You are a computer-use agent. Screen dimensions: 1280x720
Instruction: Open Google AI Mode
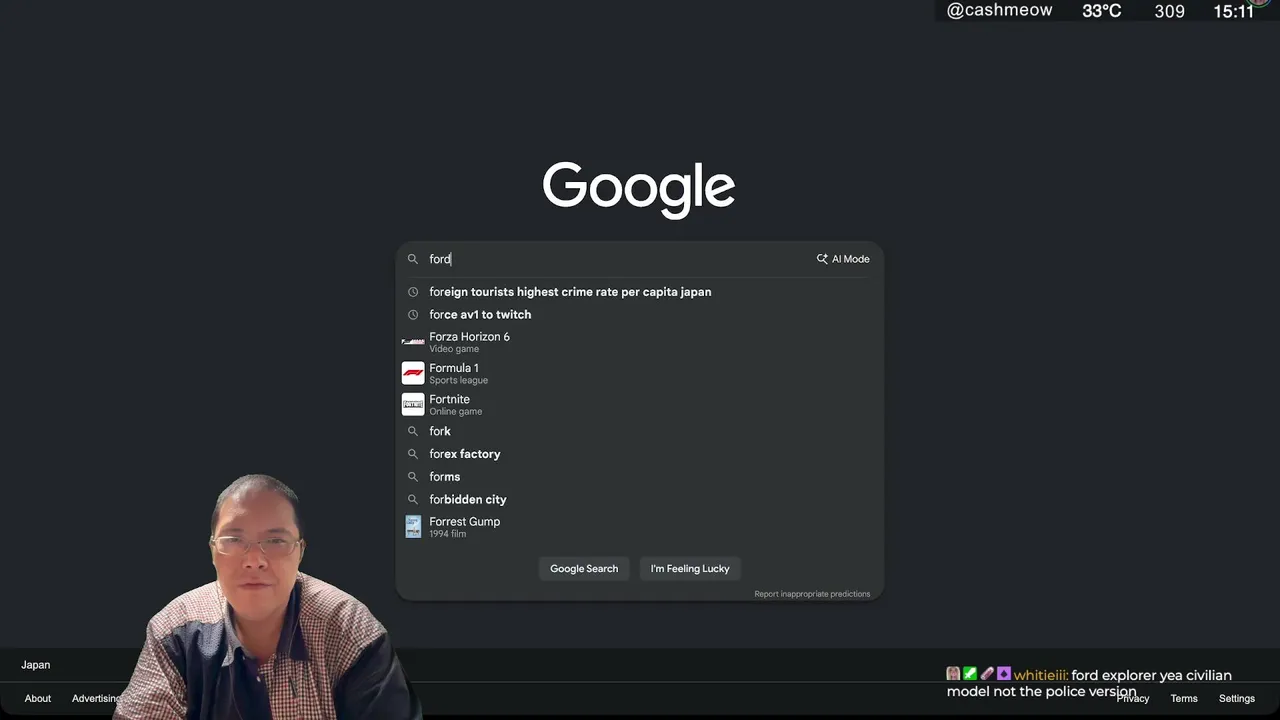tap(843, 259)
